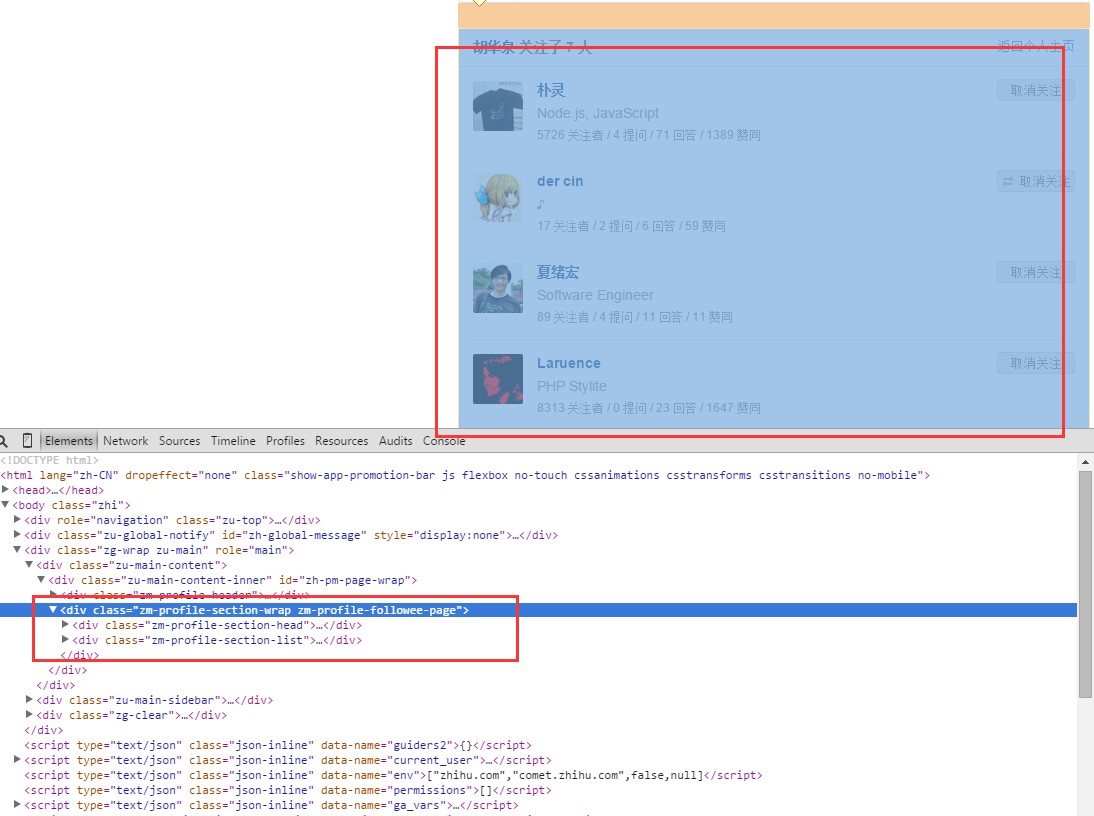This screenshot has width=1094, height=816.
Task: Click the magnifying glass inspect search icon
Action: [x=7, y=440]
